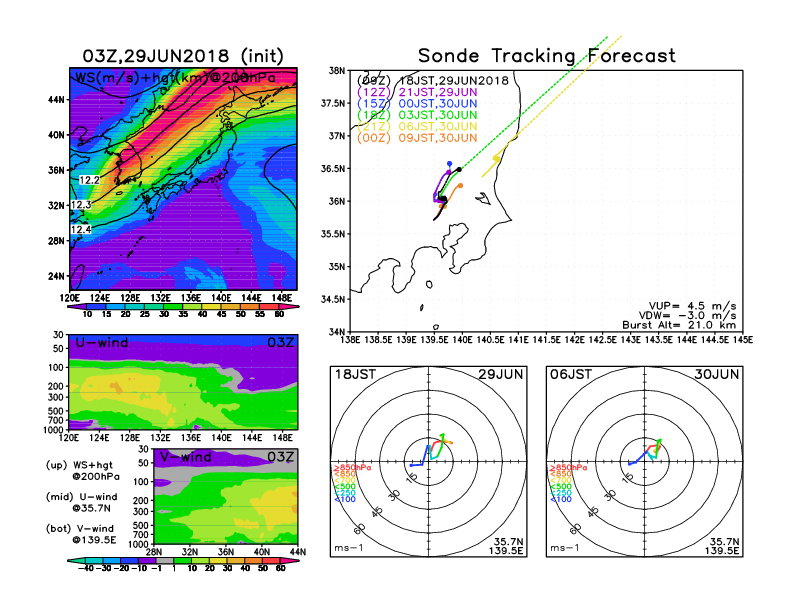Click the "U-wind" panel label
792x612 pixels.
point(102,342)
